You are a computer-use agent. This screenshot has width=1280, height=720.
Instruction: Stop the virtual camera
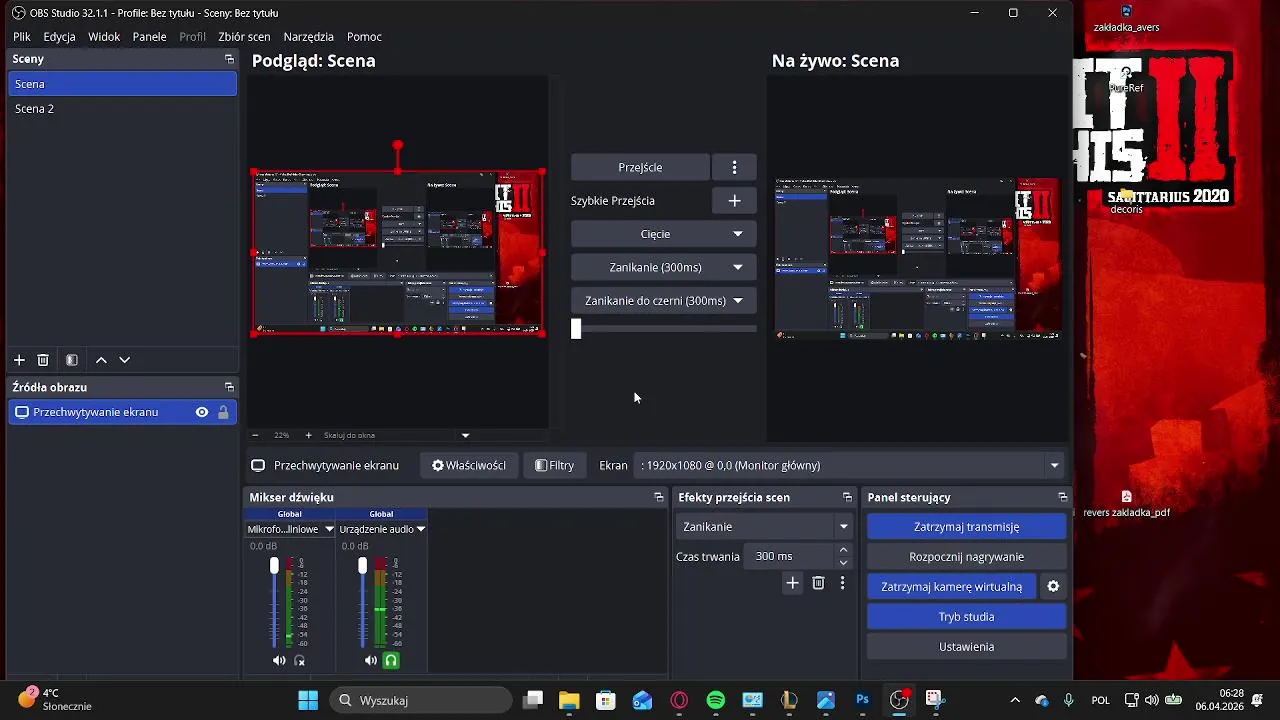point(951,587)
